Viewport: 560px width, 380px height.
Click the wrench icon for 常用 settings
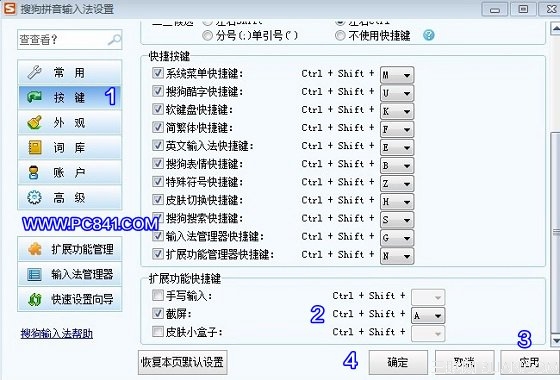click(35, 72)
